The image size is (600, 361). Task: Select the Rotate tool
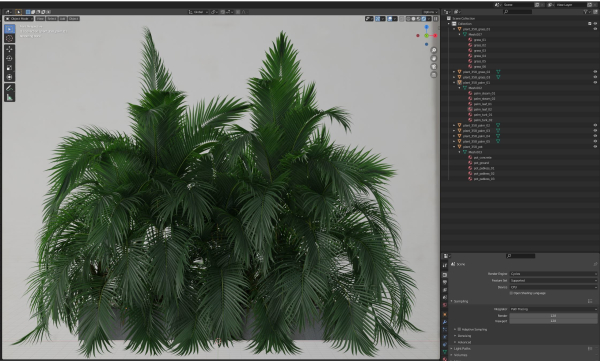(10, 59)
